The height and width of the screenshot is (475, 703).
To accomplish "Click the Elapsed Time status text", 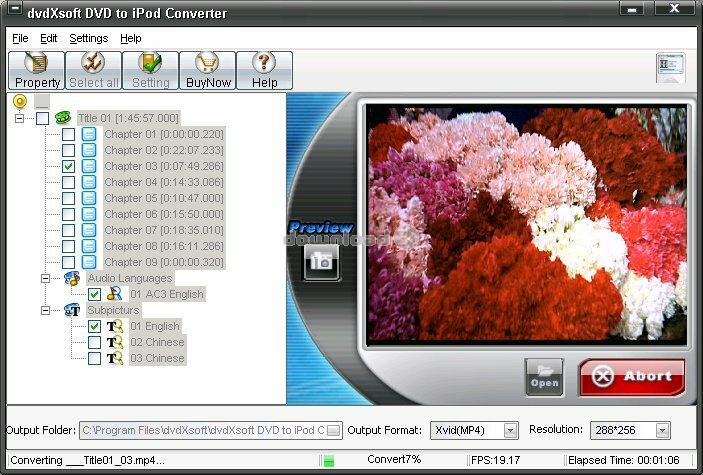I will [624, 460].
